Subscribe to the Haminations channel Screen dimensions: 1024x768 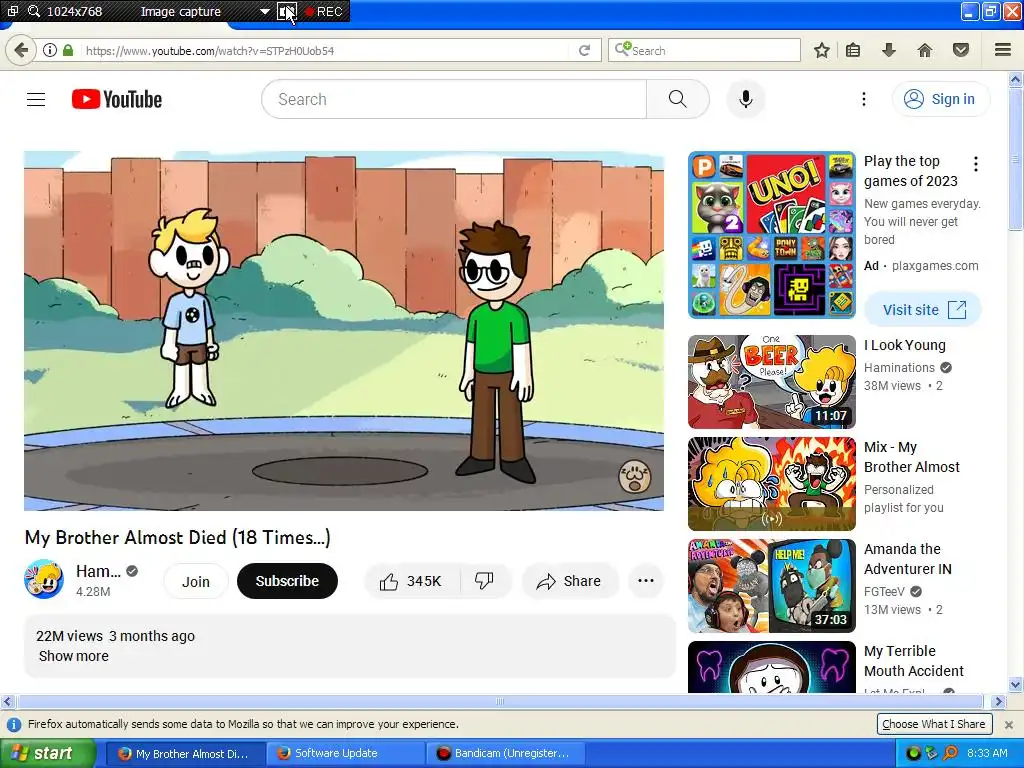pyautogui.click(x=287, y=581)
